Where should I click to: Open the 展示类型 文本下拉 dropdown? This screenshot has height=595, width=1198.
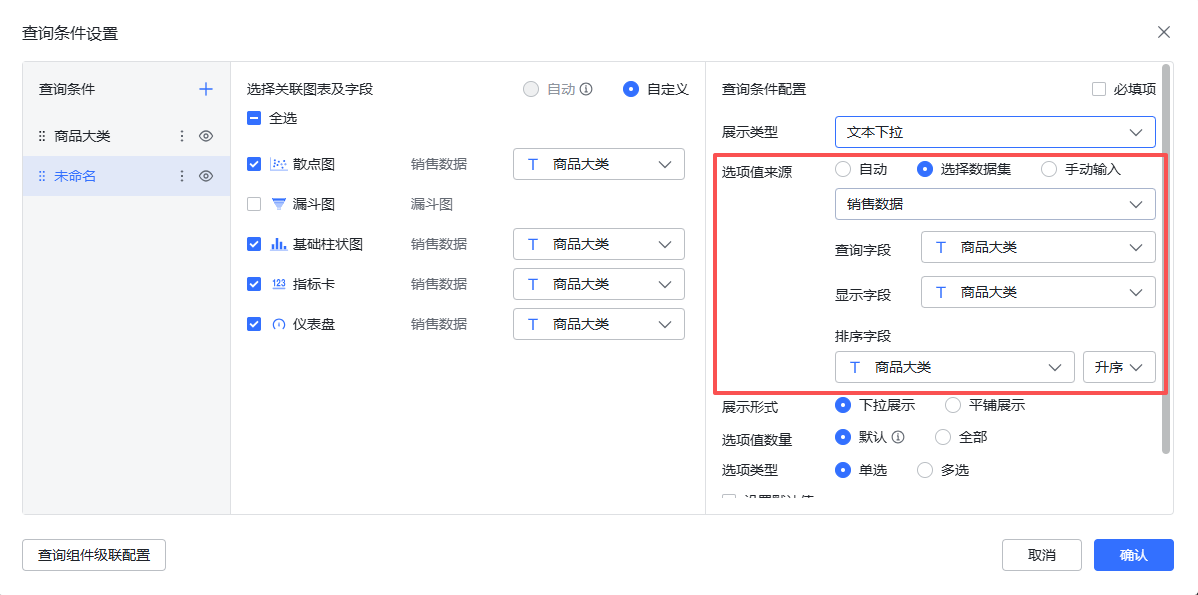pyautogui.click(x=995, y=132)
